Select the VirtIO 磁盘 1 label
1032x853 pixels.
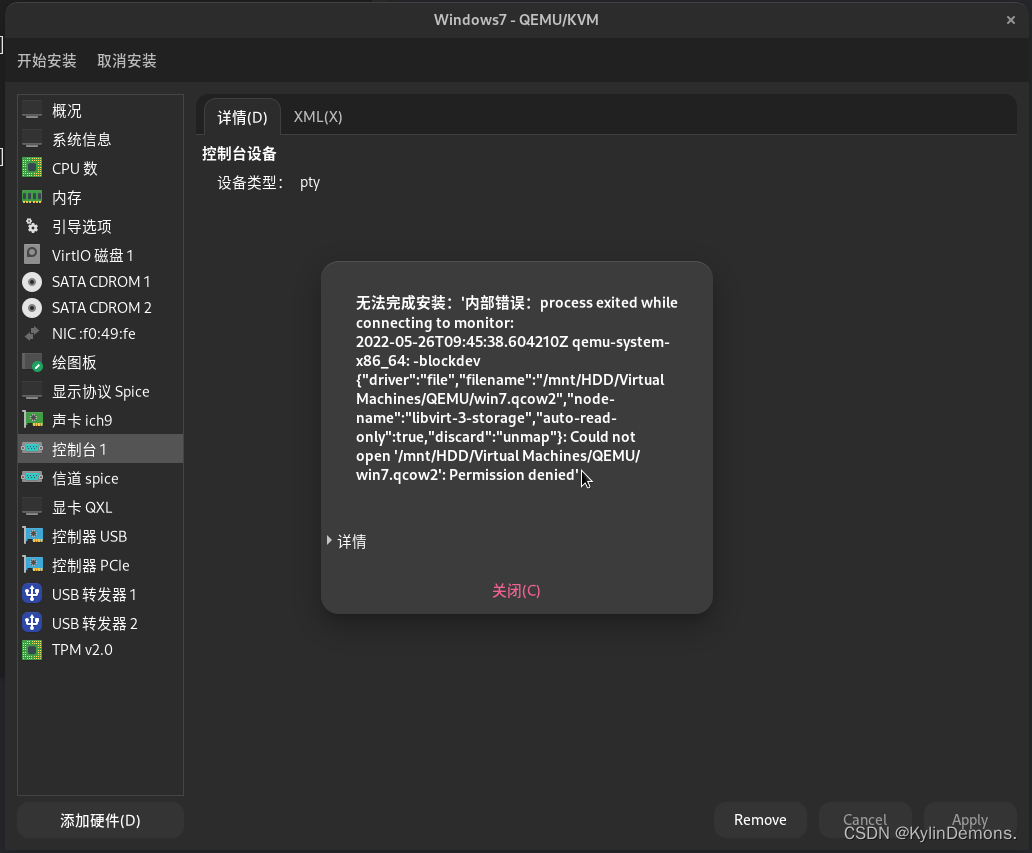pyautogui.click(x=92, y=255)
